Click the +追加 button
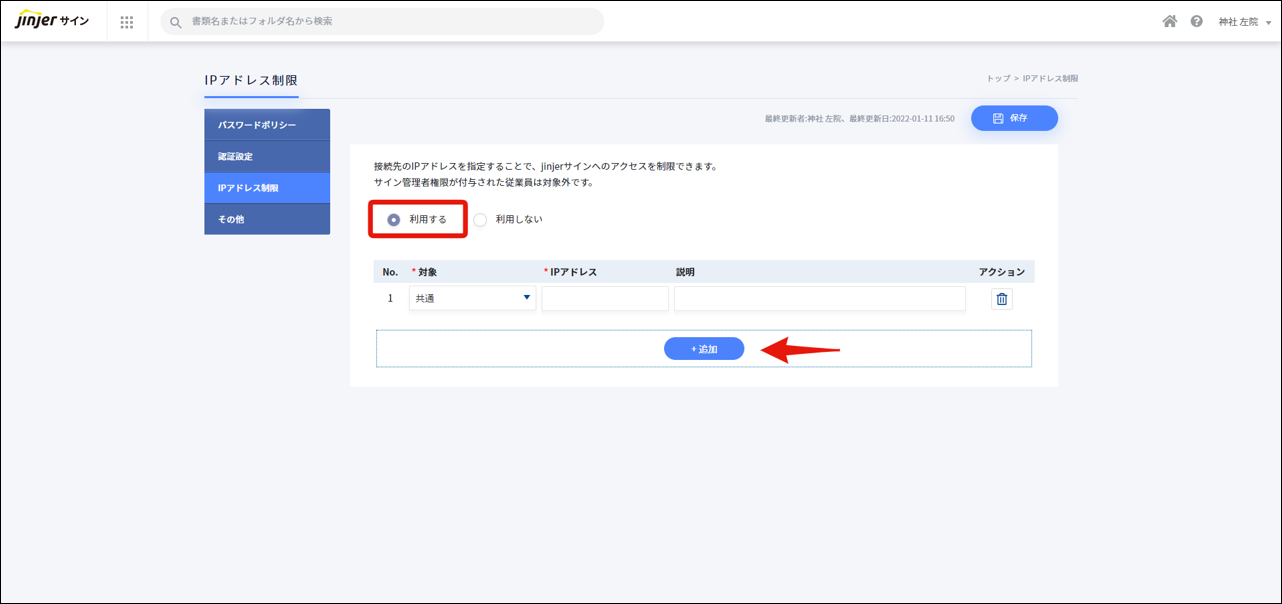This screenshot has width=1282, height=604. [x=704, y=349]
